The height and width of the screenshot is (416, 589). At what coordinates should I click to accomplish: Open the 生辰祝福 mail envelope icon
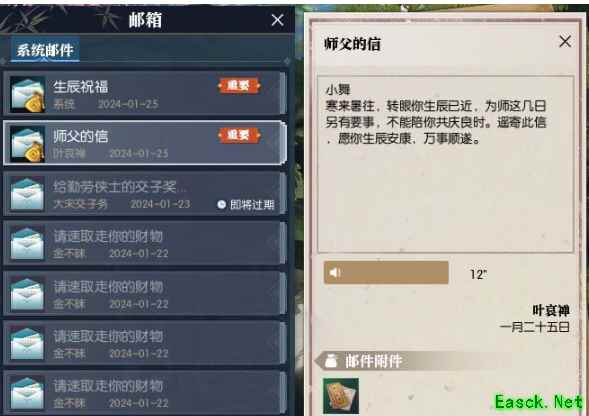point(28,94)
